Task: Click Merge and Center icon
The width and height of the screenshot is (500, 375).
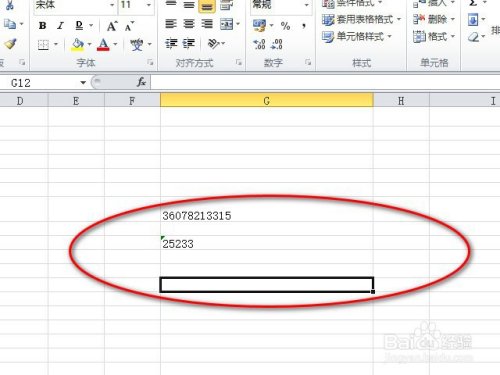Action: [x=227, y=24]
